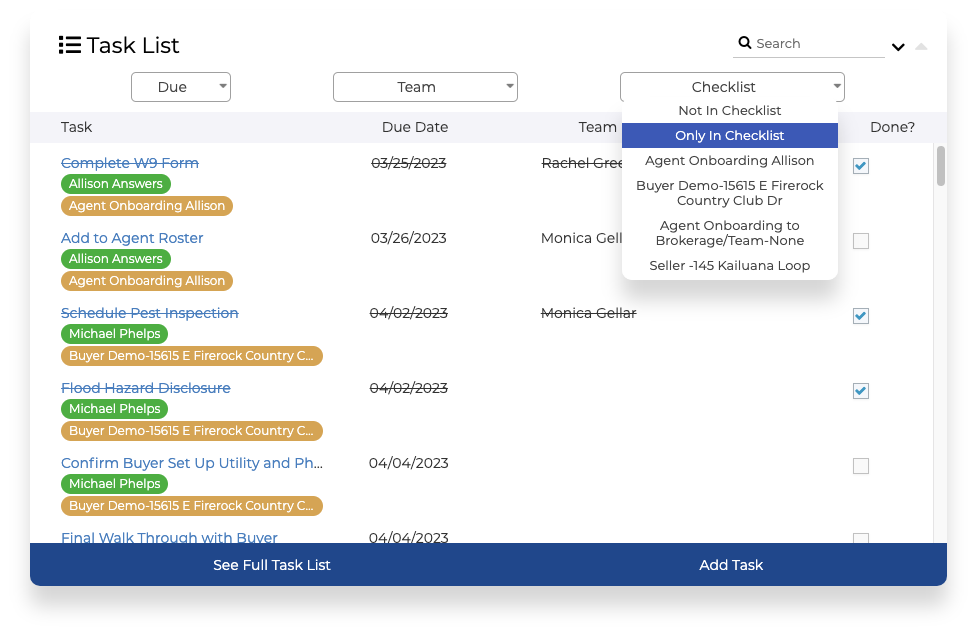The image size is (977, 636).
Task: Click the Done? column header
Action: (892, 127)
